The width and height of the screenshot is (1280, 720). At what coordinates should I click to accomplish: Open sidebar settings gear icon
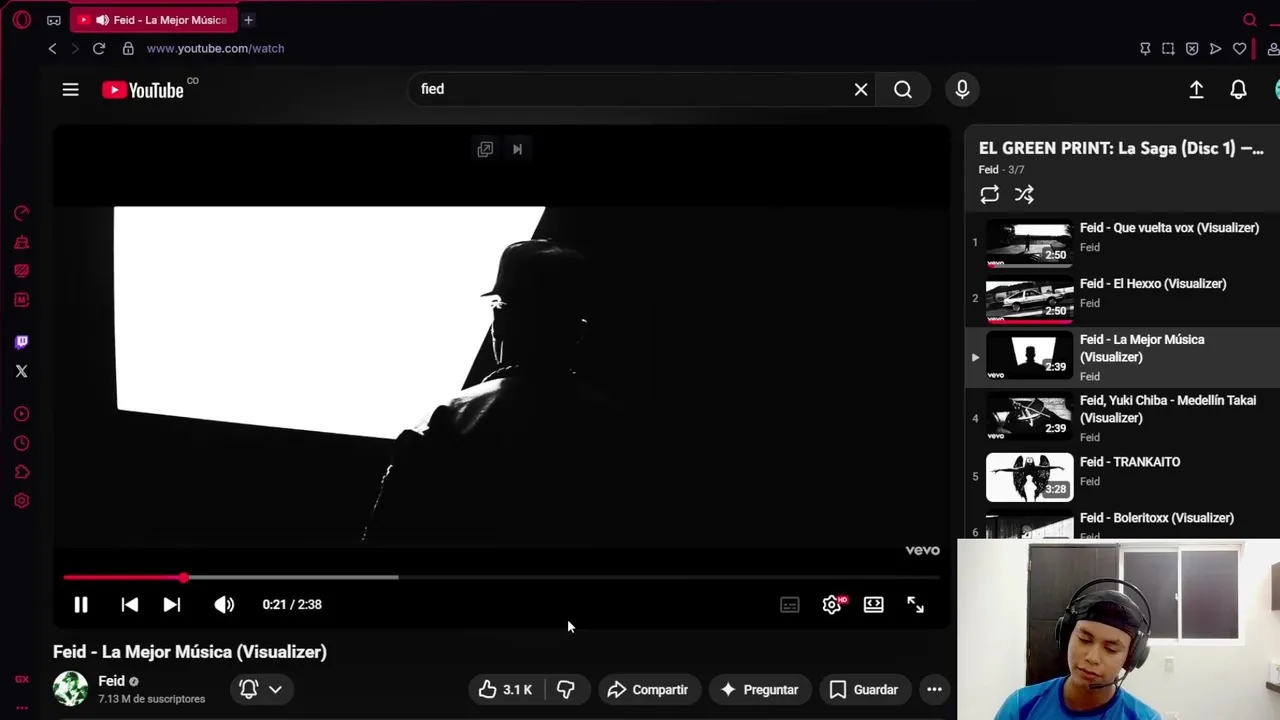[x=22, y=501]
